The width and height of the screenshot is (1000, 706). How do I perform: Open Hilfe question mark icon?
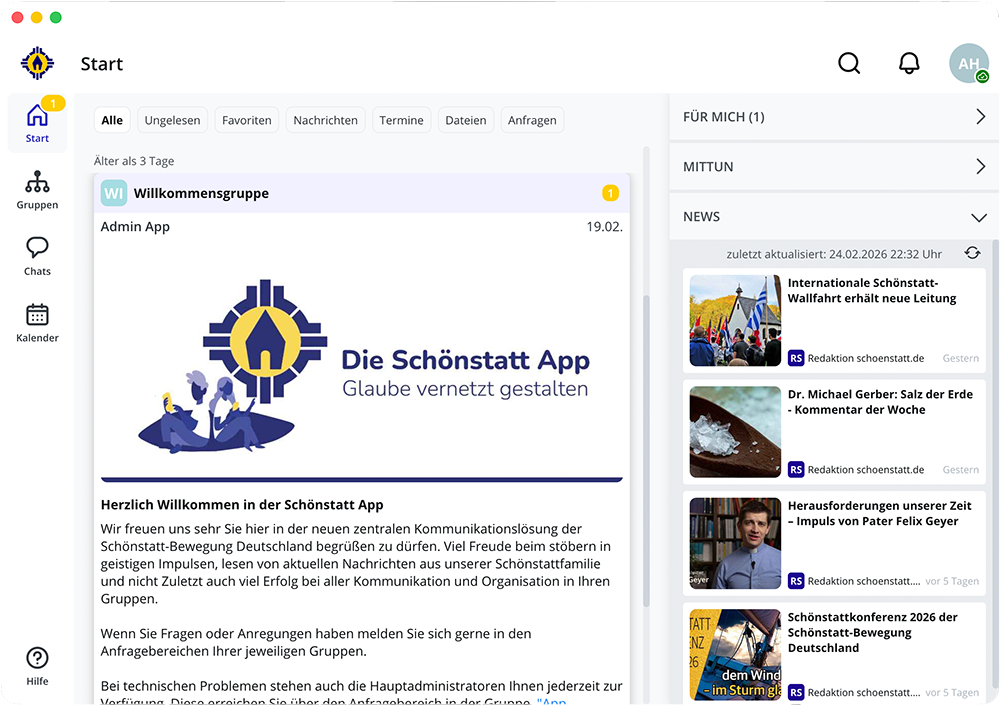tap(37, 666)
